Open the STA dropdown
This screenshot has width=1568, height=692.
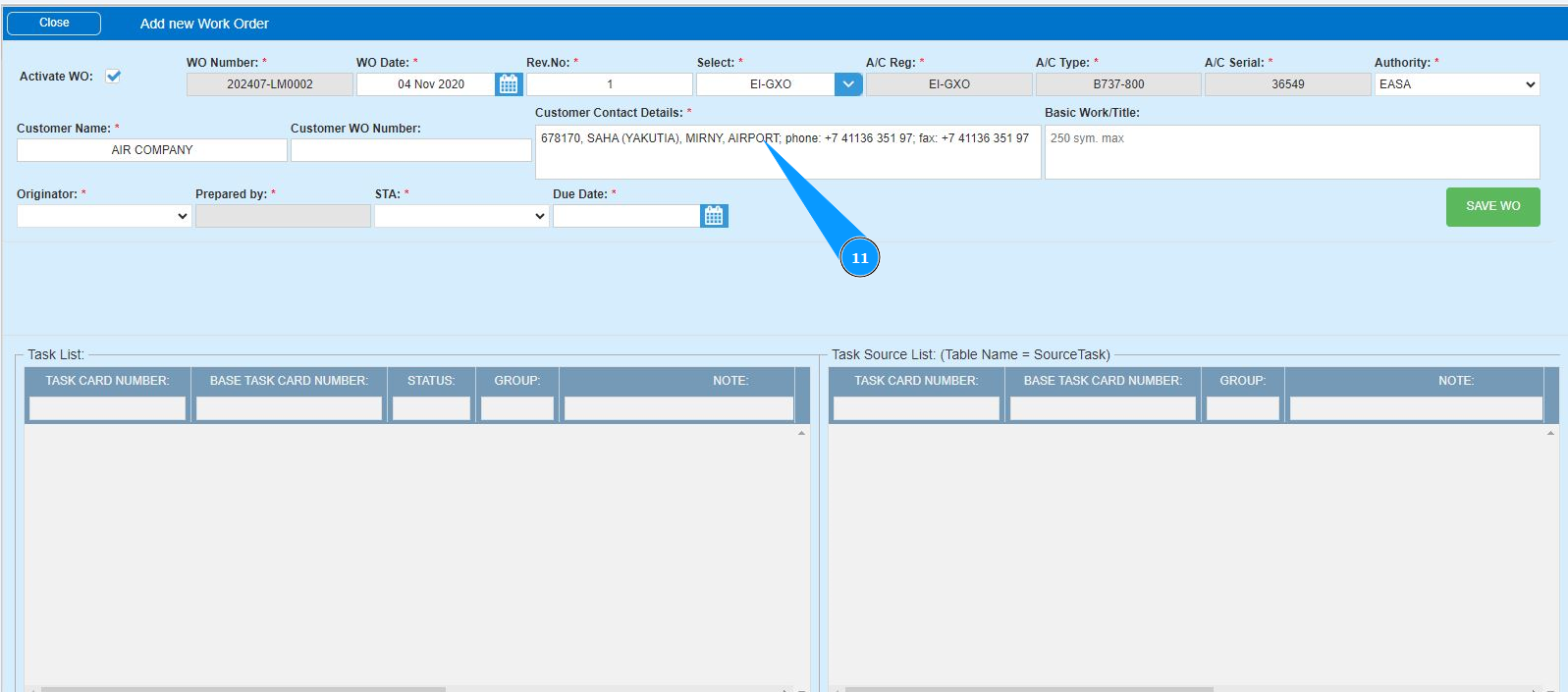coord(461,216)
